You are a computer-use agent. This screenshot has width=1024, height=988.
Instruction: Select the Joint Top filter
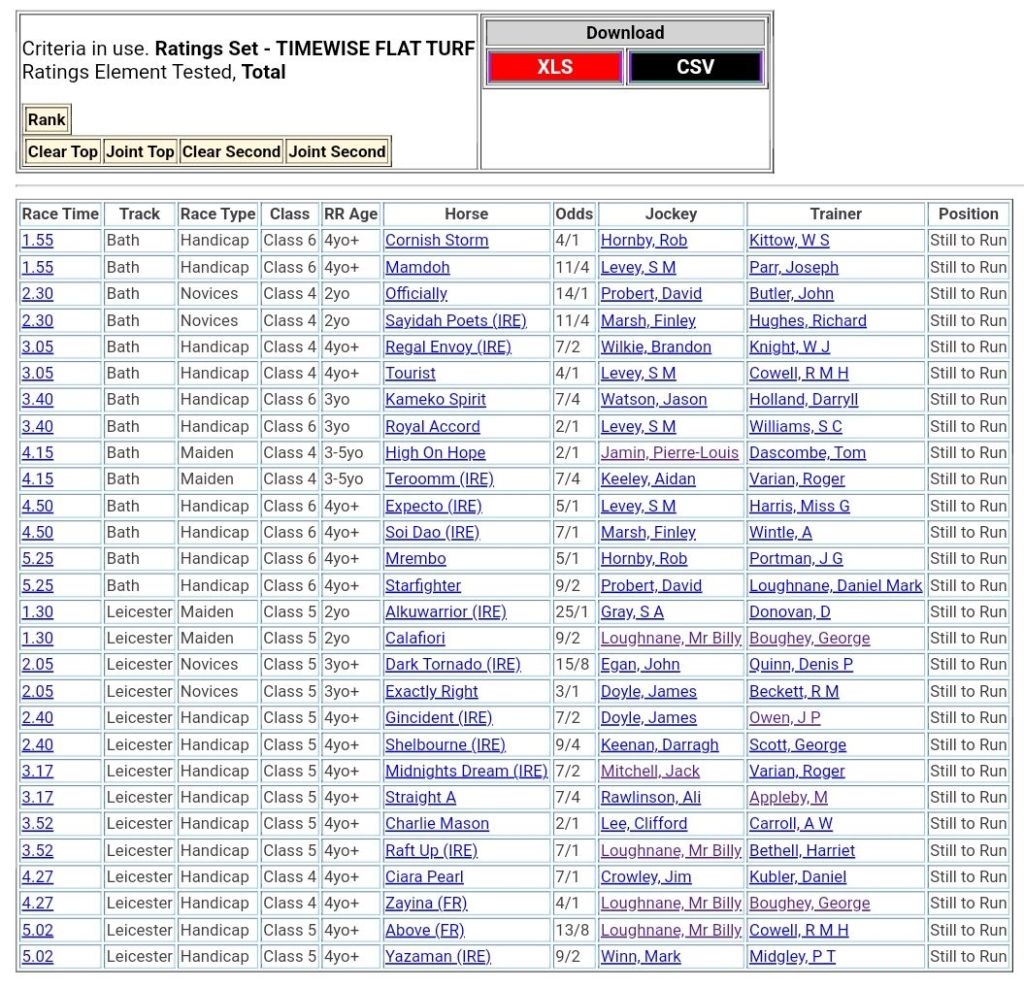tap(140, 152)
